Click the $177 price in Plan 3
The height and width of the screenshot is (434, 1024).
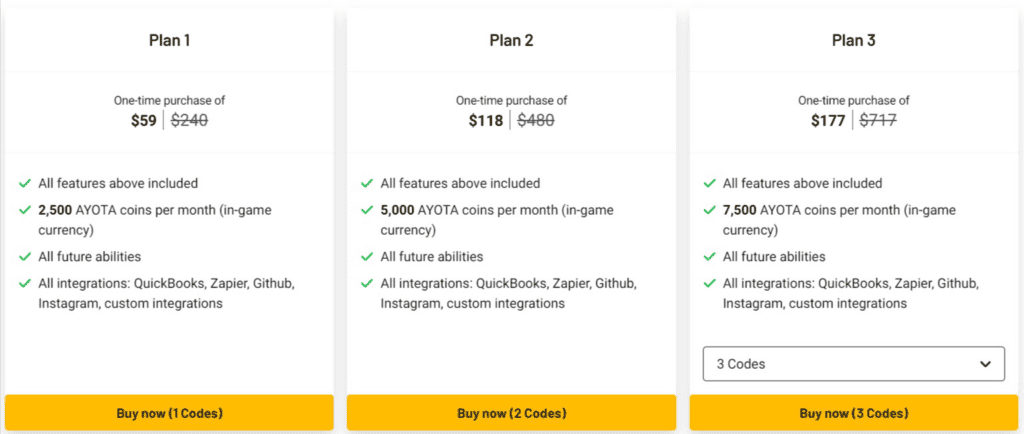828,121
